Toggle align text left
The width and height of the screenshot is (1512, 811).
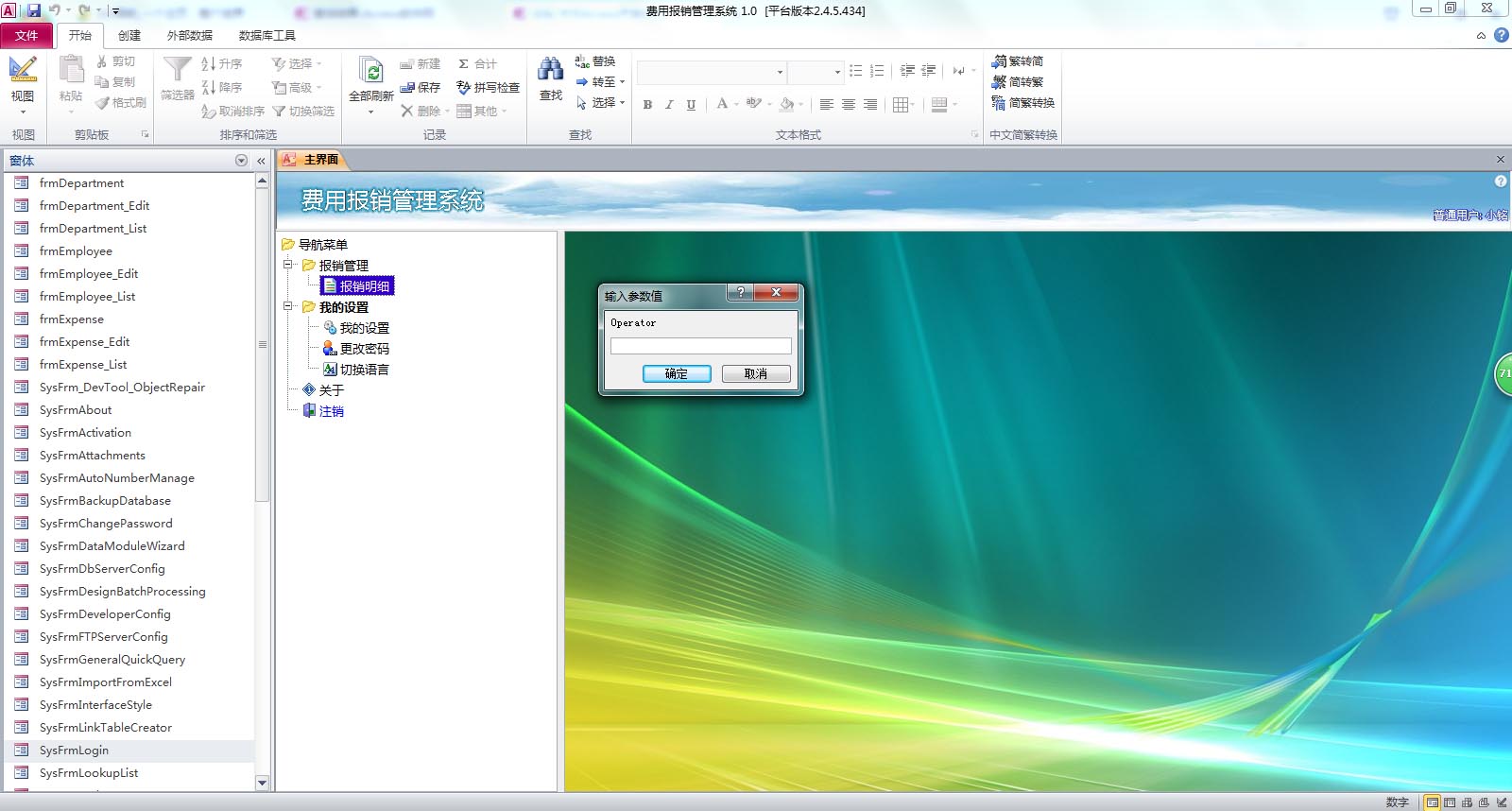(827, 105)
